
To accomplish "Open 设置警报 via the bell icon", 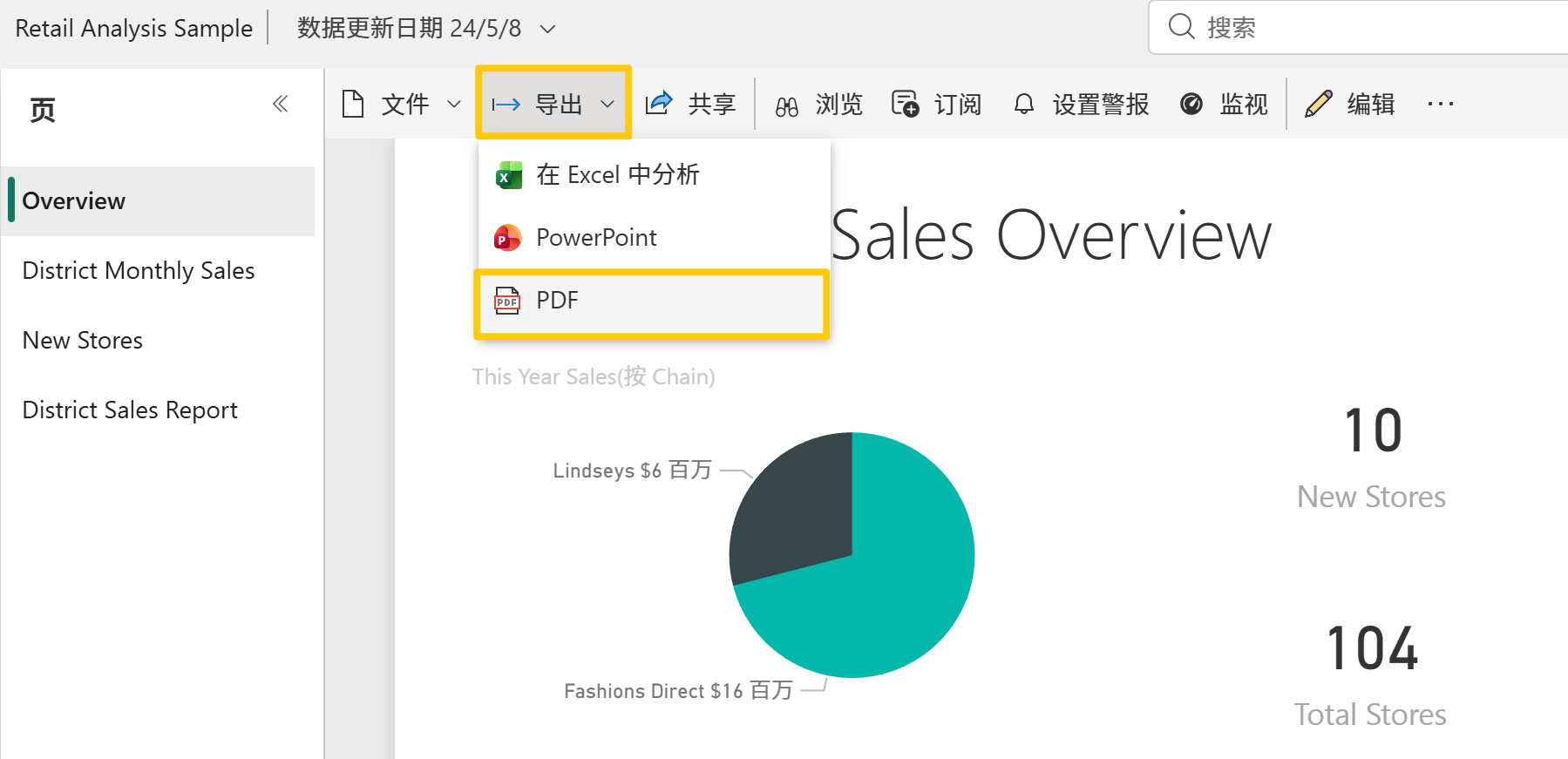I will point(1024,103).
